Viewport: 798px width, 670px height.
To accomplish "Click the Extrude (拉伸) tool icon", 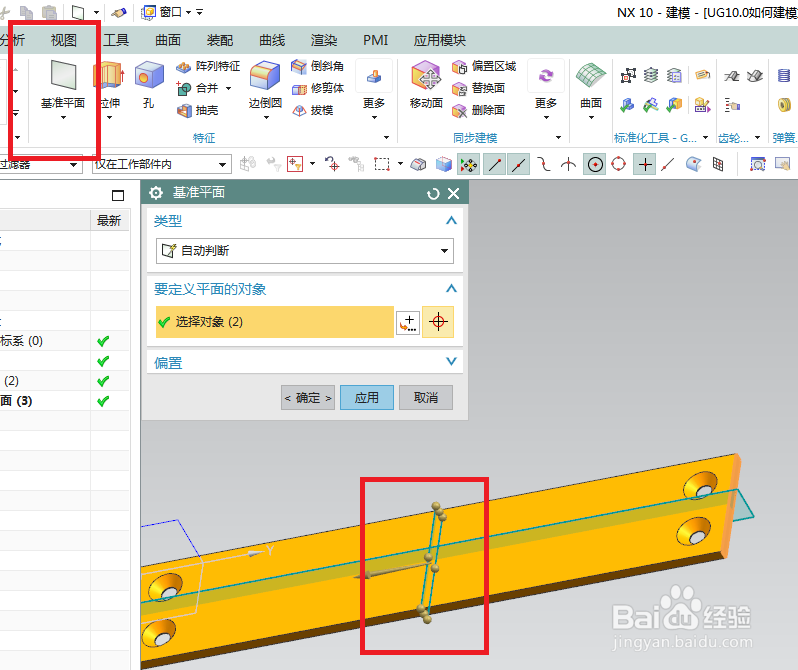I will click(x=109, y=75).
